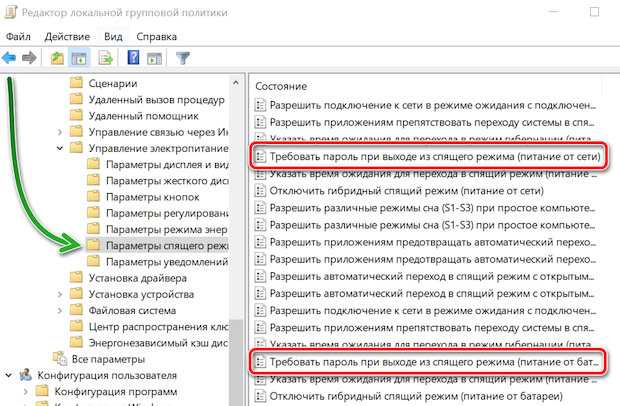Click tree pane scrollbar up arrow
This screenshot has width=620, height=406.
pos(236,83)
